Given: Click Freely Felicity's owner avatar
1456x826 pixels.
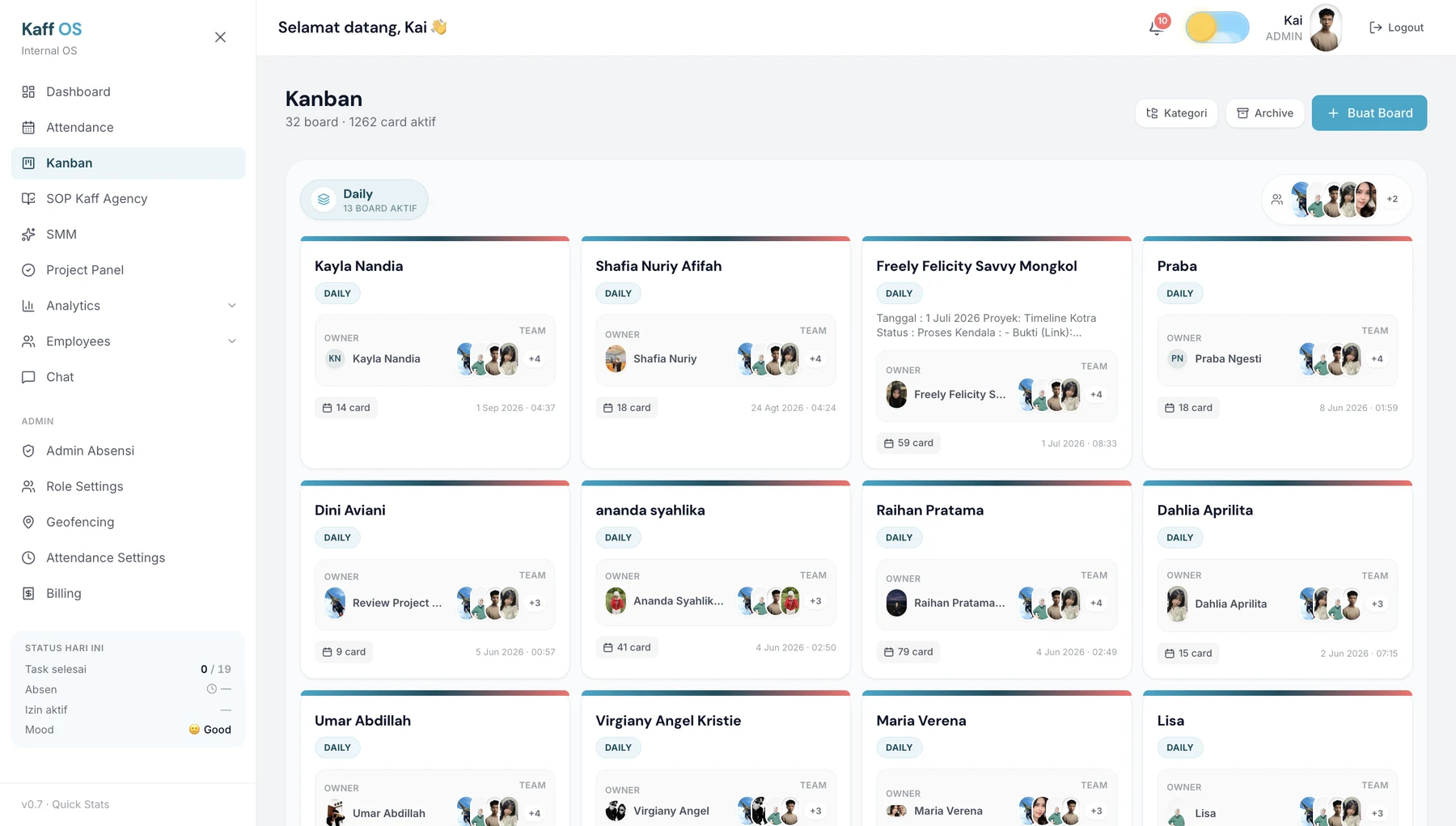Looking at the screenshot, I should 896,394.
